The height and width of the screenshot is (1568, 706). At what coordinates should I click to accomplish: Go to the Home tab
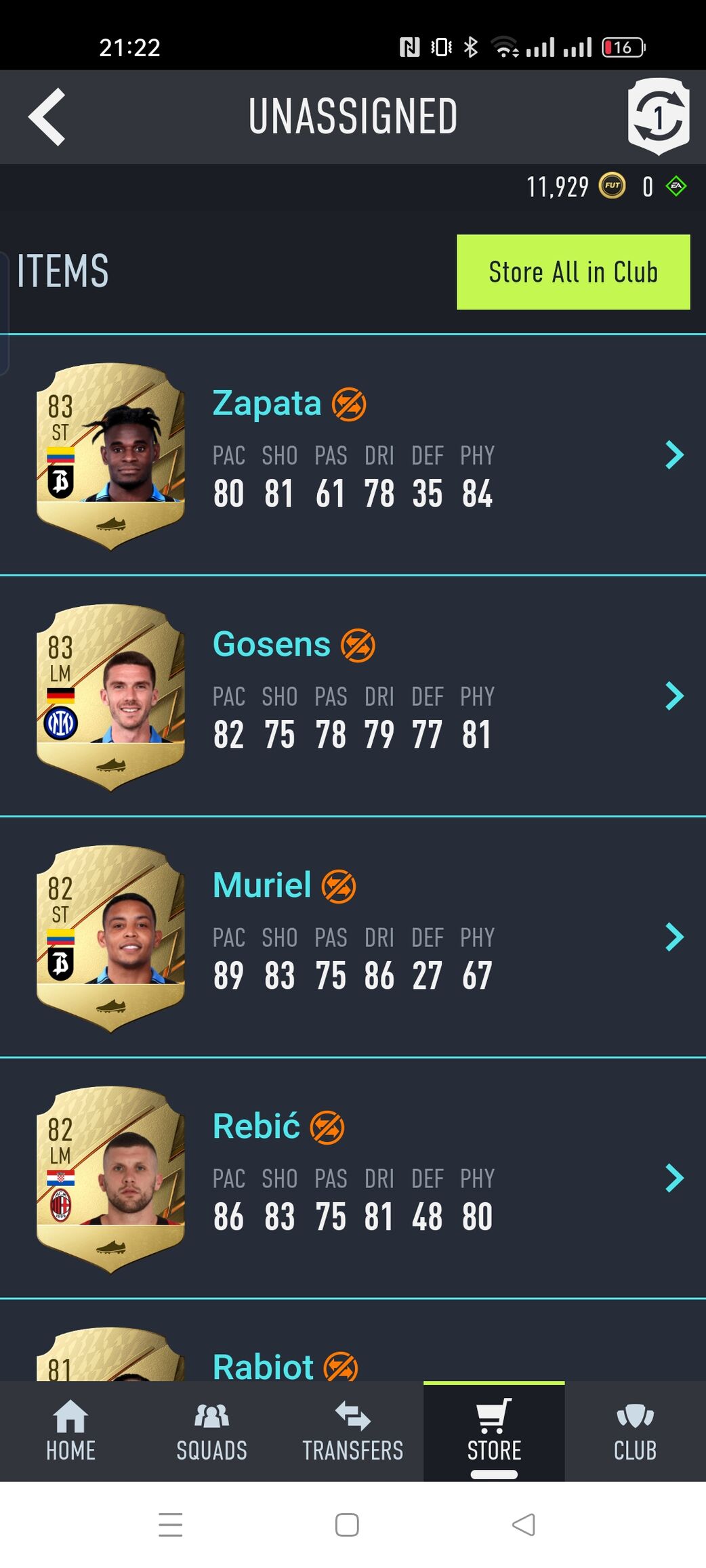click(x=70, y=1431)
